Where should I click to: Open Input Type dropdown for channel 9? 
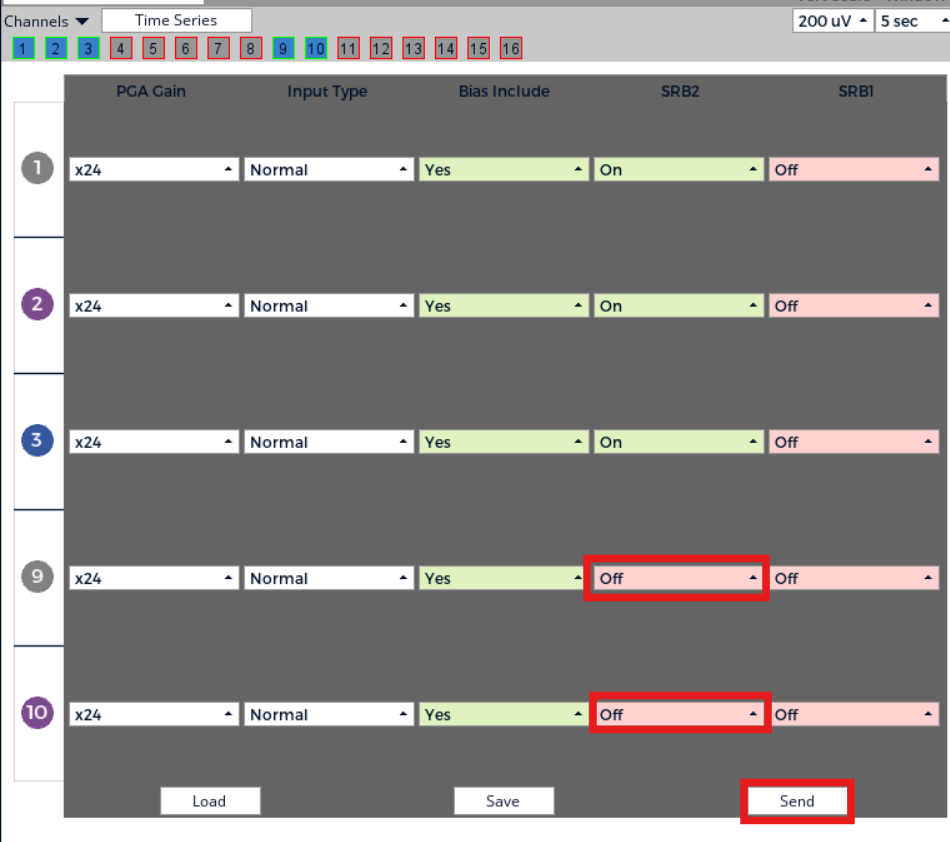pos(329,578)
